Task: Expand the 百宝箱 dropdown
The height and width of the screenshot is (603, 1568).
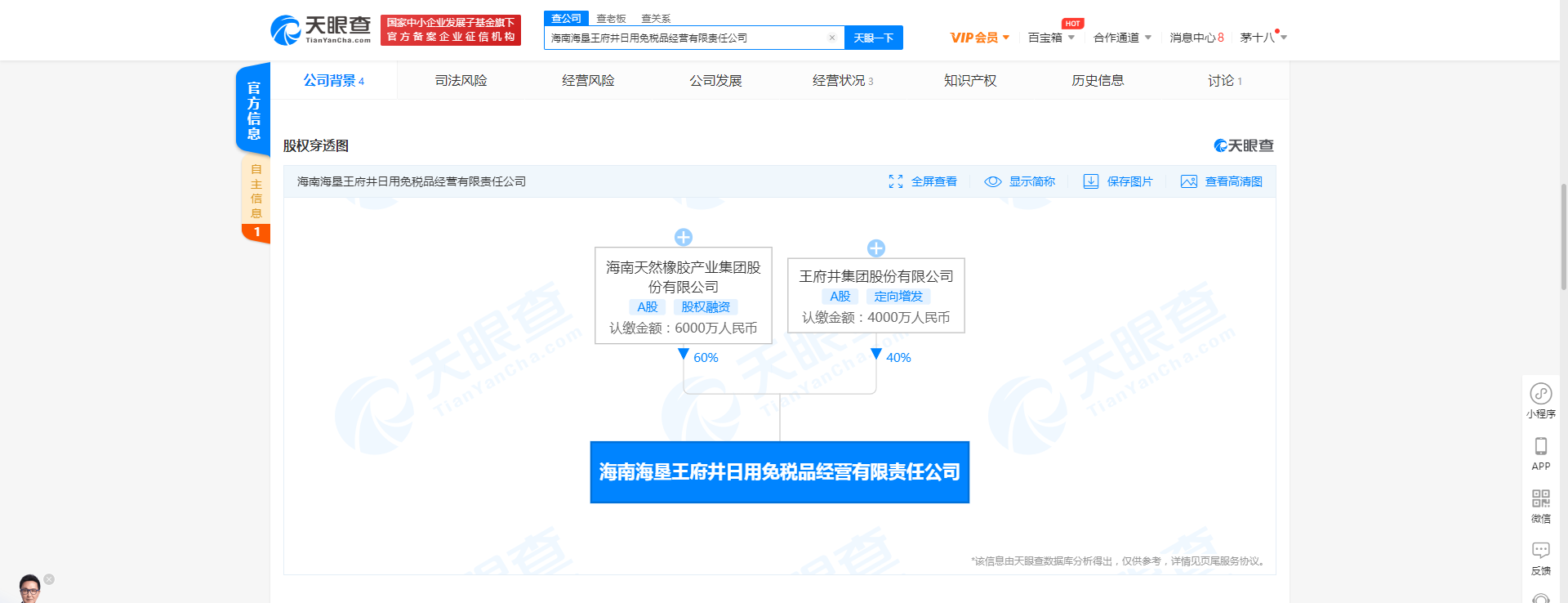Action: (x=1050, y=38)
